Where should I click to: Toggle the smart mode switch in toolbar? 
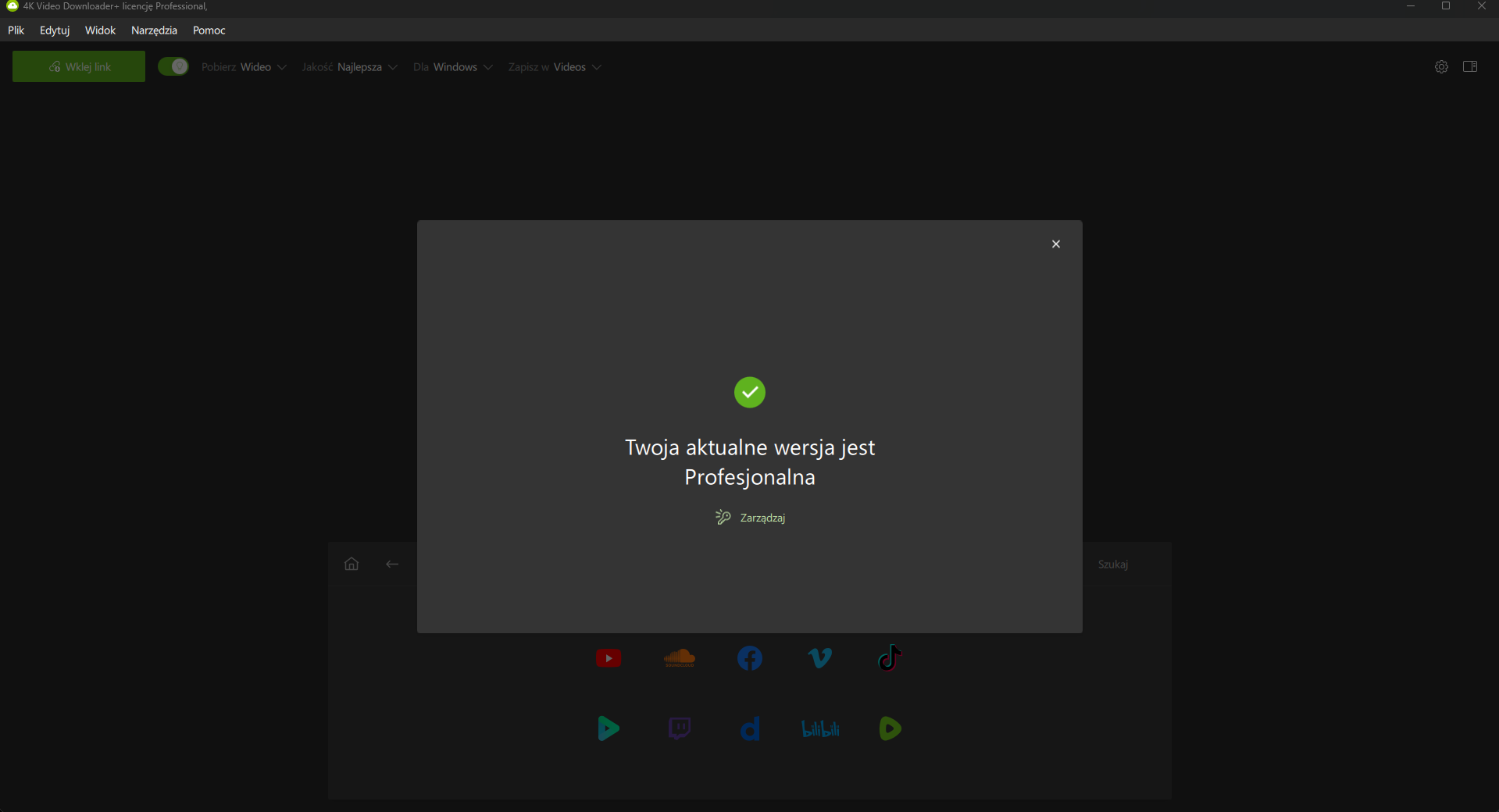point(173,66)
